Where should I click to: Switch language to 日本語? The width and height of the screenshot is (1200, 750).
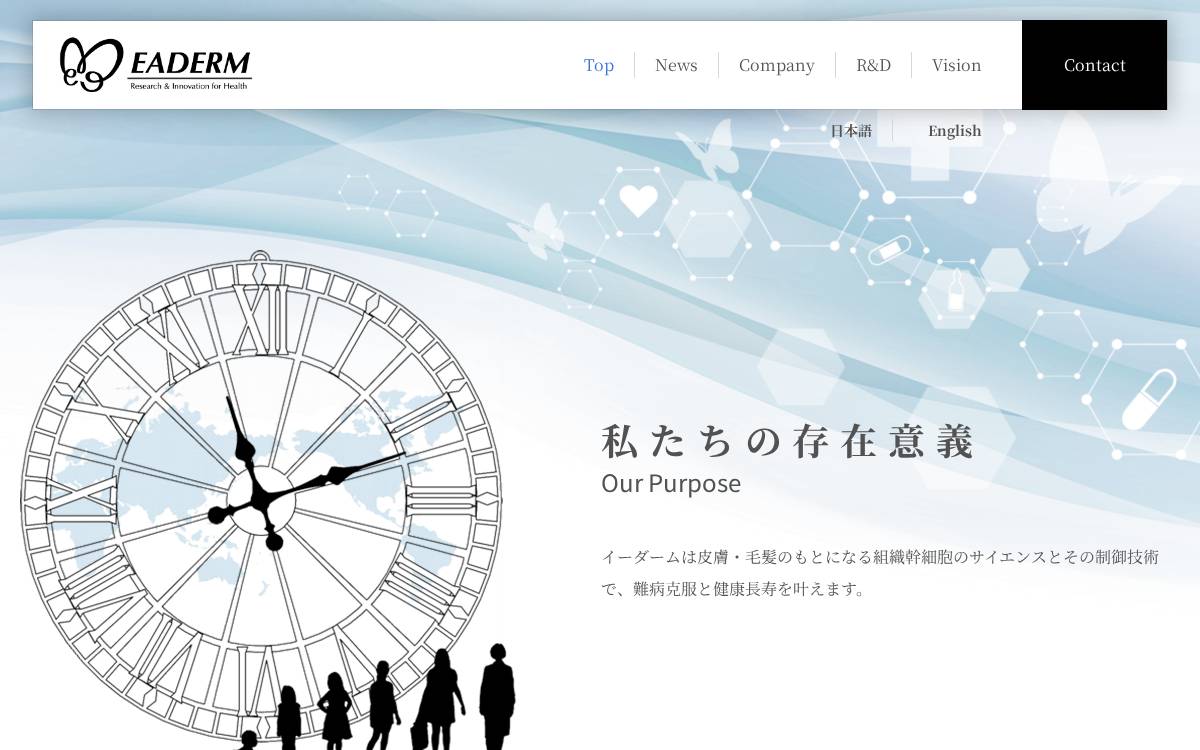pos(851,131)
